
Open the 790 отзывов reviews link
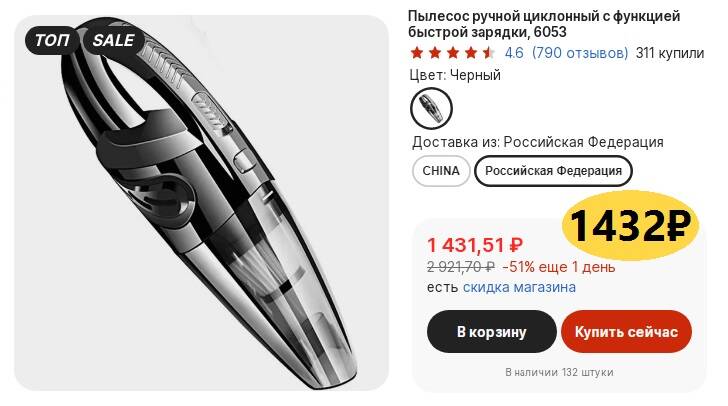tap(580, 53)
